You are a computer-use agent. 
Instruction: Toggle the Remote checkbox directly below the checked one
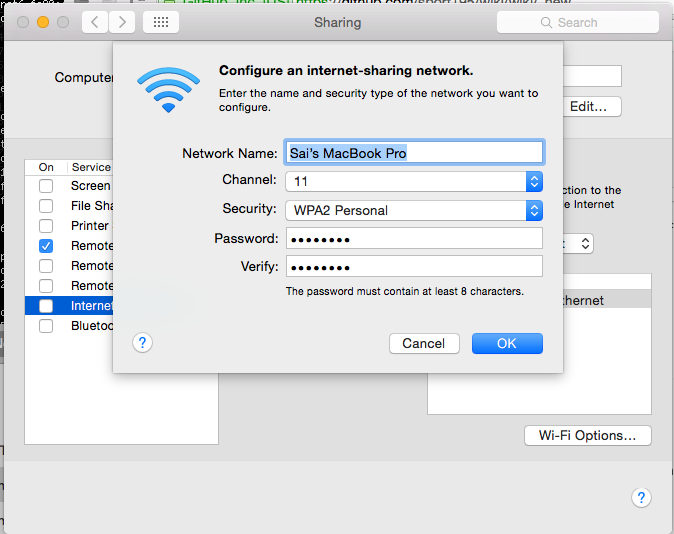[x=46, y=266]
